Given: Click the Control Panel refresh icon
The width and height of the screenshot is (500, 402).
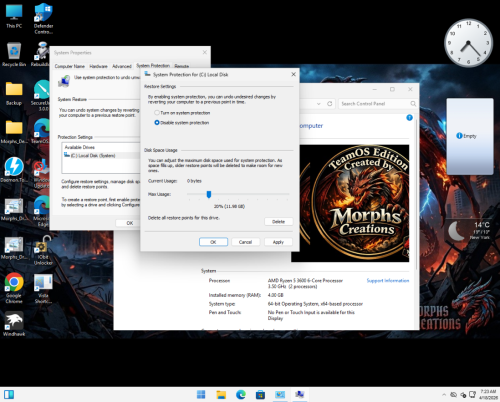Looking at the screenshot, I should tap(330, 104).
